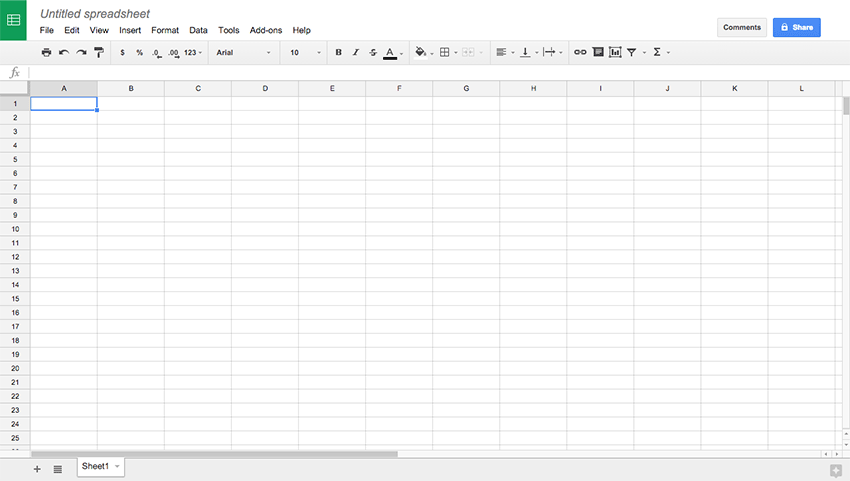Open the Data menu
Image resolution: width=850 pixels, height=481 pixels.
point(198,30)
